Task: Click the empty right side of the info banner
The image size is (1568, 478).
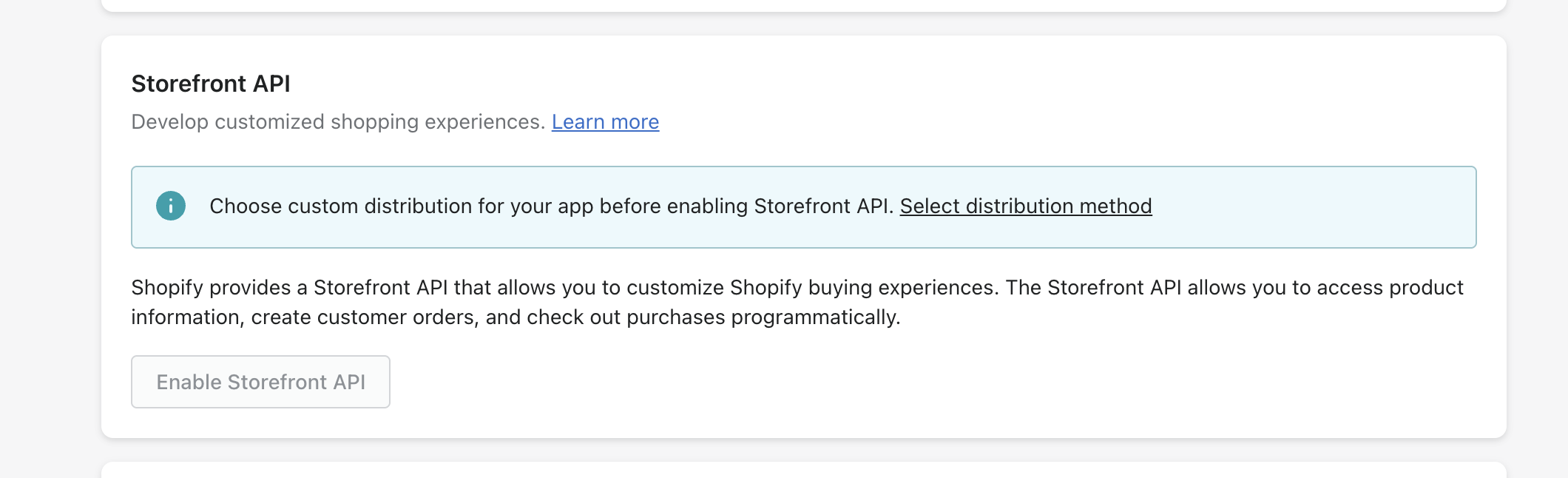Action: [x=1317, y=207]
